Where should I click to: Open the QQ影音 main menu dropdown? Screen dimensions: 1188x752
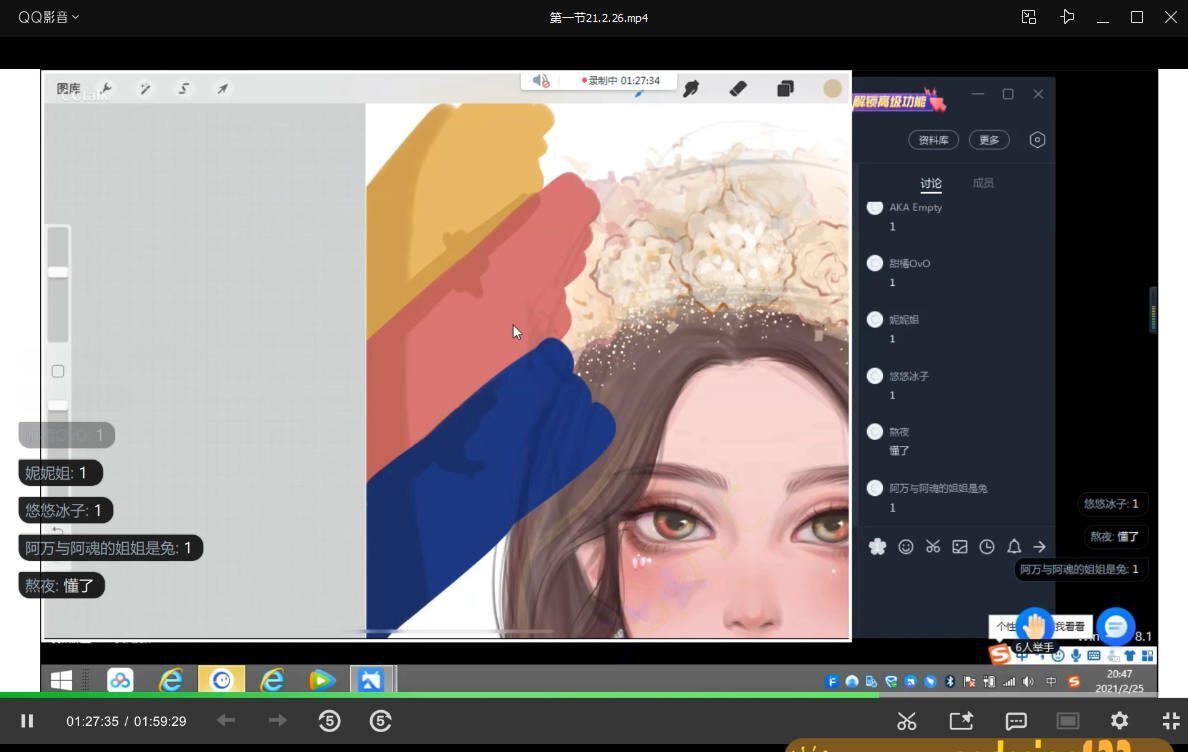tap(48, 17)
